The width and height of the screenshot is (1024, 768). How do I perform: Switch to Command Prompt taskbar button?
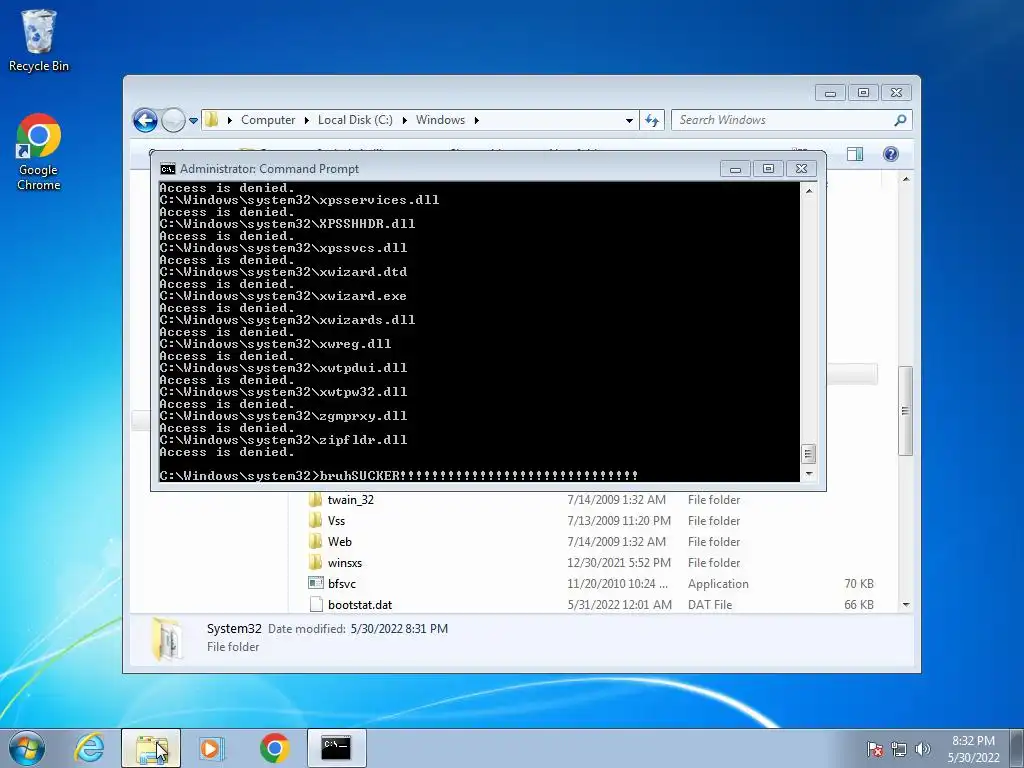click(336, 748)
